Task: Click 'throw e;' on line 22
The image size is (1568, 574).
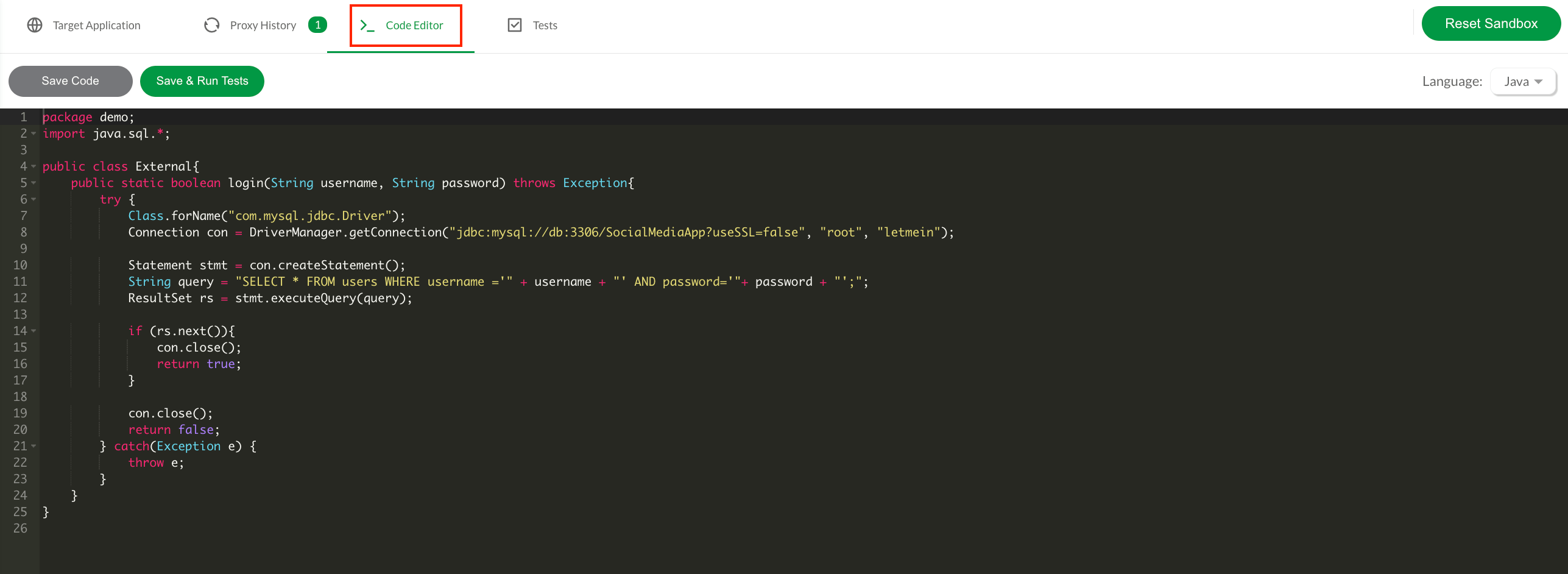Action: [156, 462]
